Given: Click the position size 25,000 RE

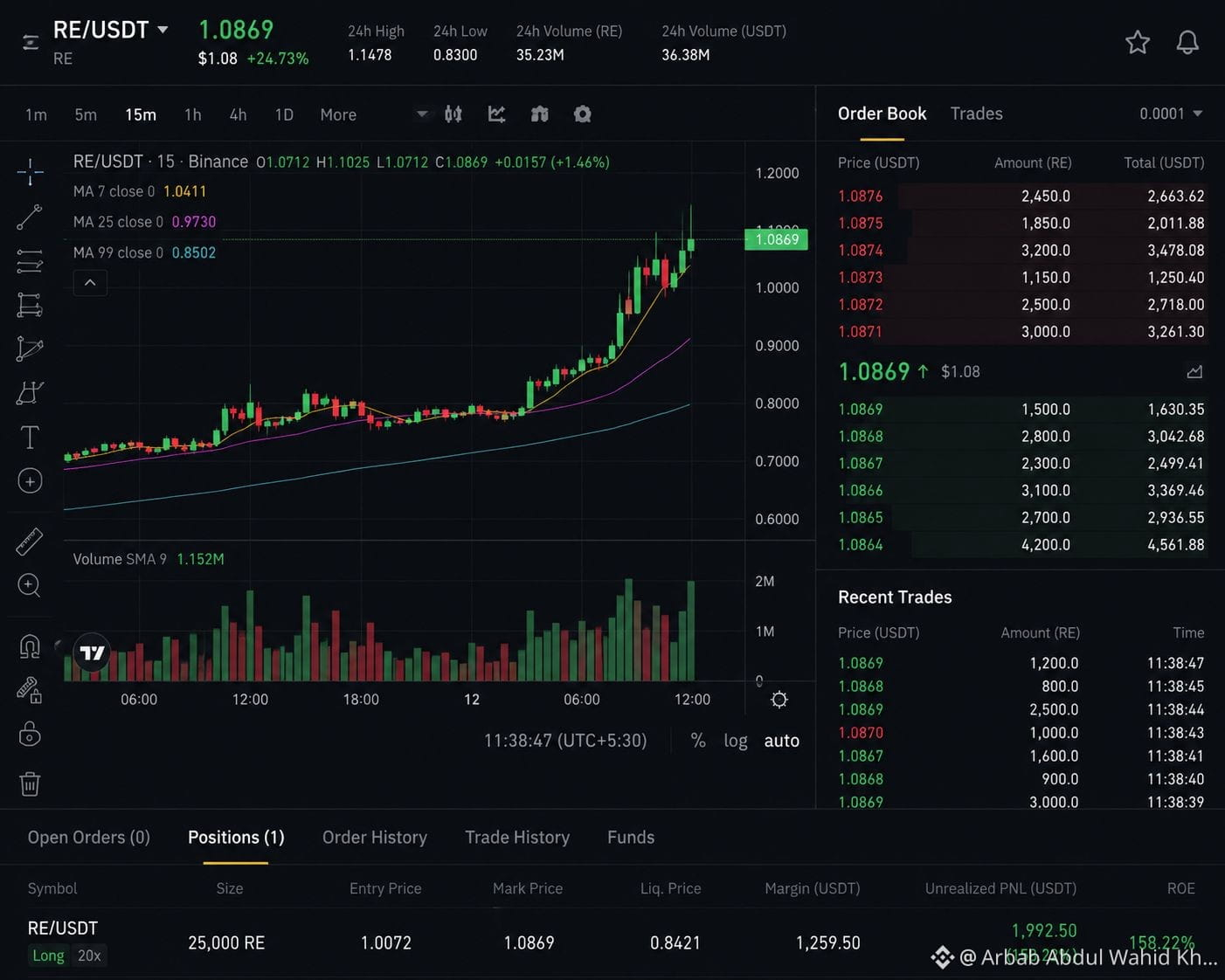Looking at the screenshot, I should coord(226,942).
